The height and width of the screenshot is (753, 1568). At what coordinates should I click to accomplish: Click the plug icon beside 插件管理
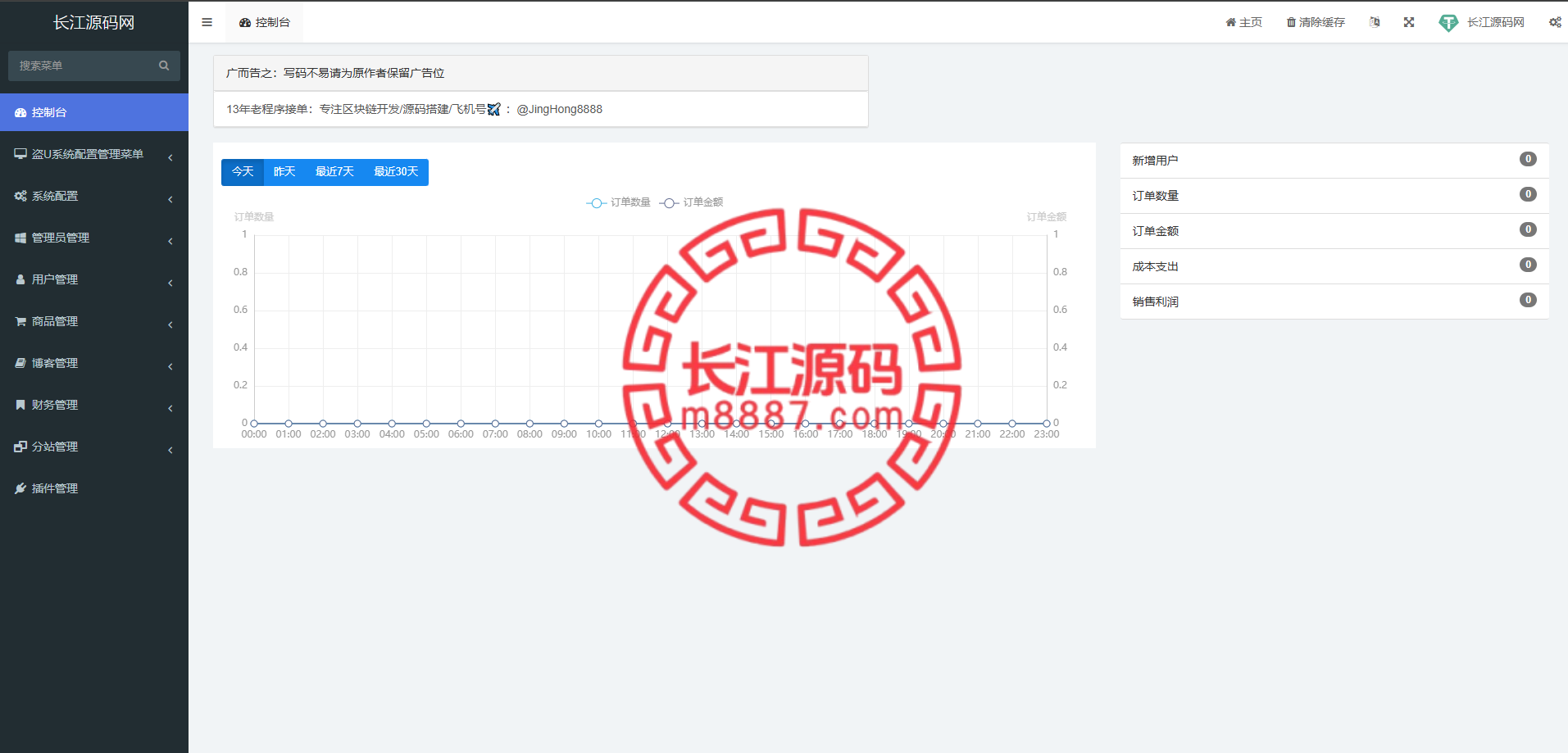tap(20, 488)
